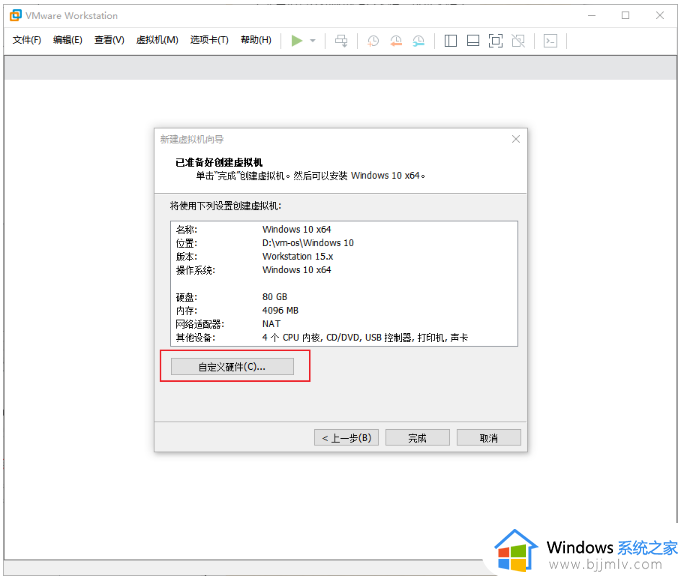683x578 pixels.
Task: Power on the virtual machine with the green play button
Action: coord(297,41)
